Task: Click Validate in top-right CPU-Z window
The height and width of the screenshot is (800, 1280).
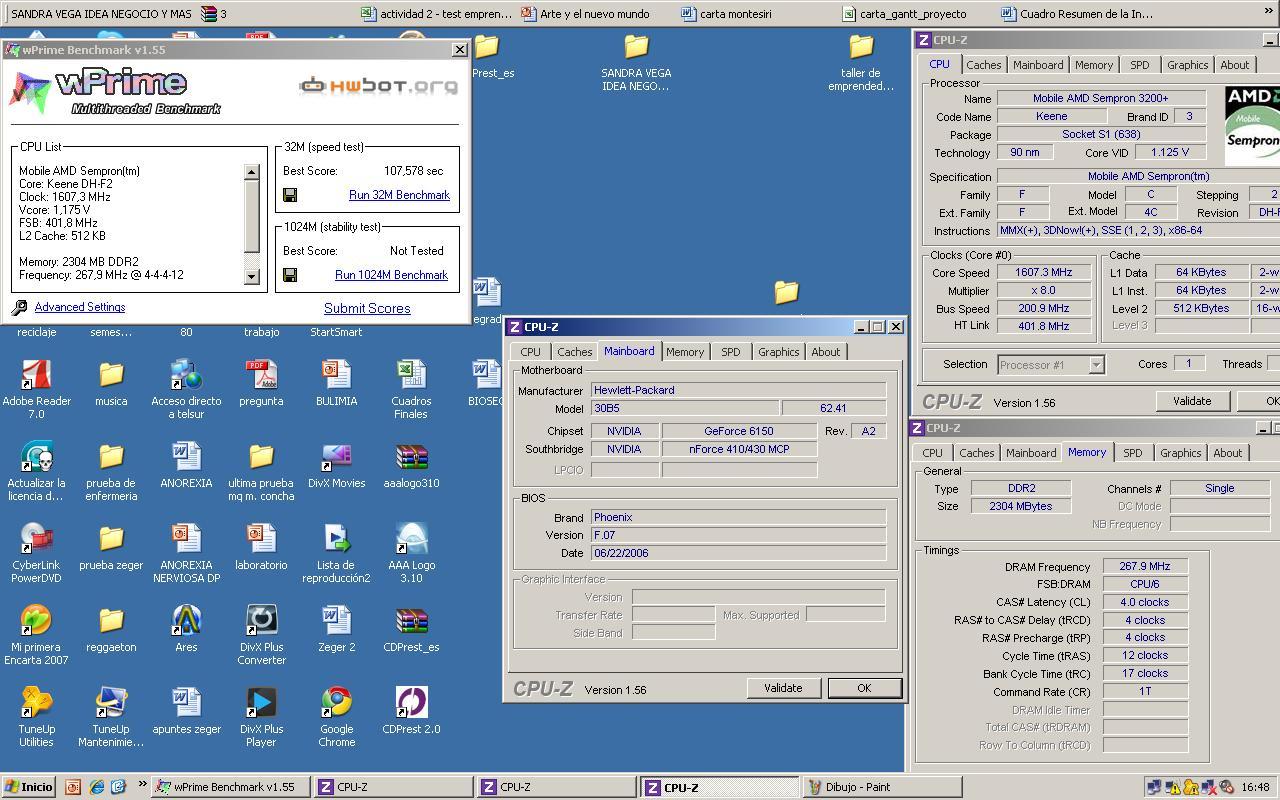Action: [x=1192, y=401]
